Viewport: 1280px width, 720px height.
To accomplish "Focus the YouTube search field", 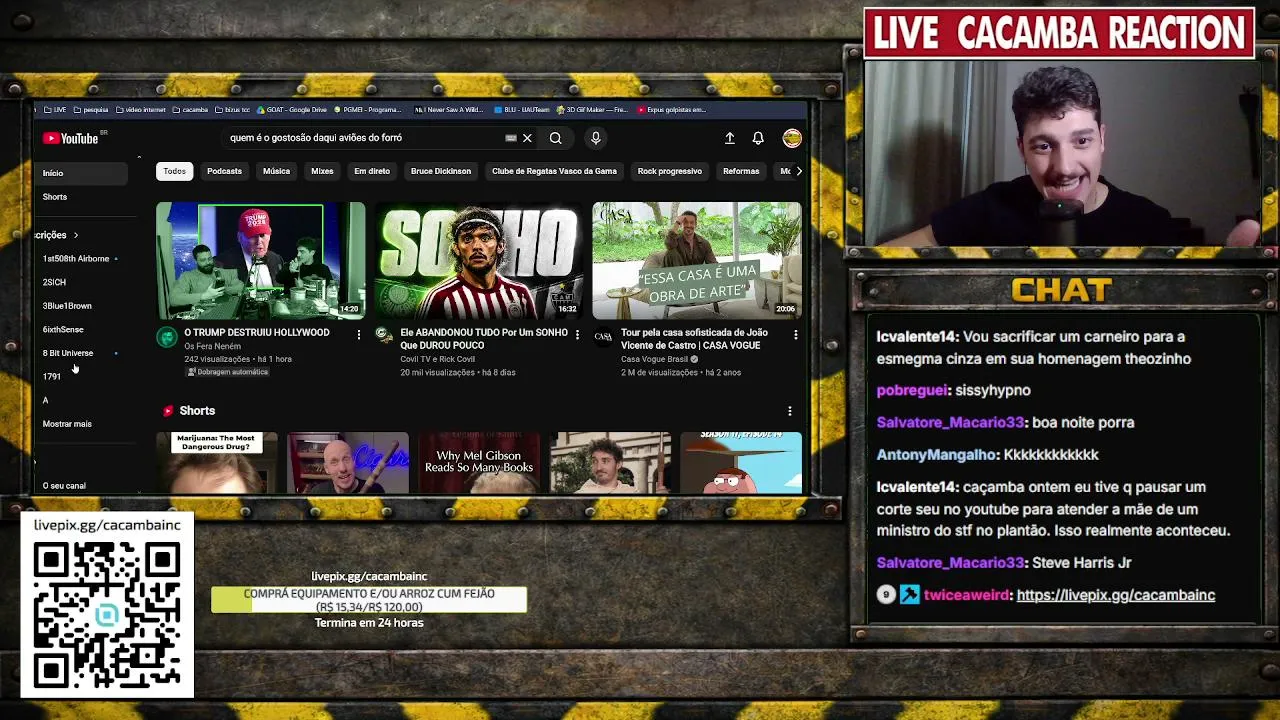I will tap(365, 138).
